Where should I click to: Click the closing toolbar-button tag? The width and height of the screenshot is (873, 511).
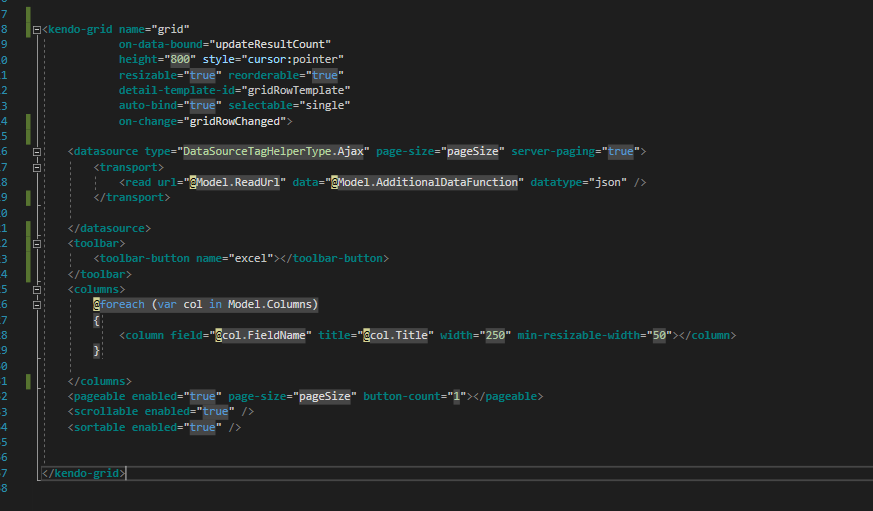tap(334, 258)
